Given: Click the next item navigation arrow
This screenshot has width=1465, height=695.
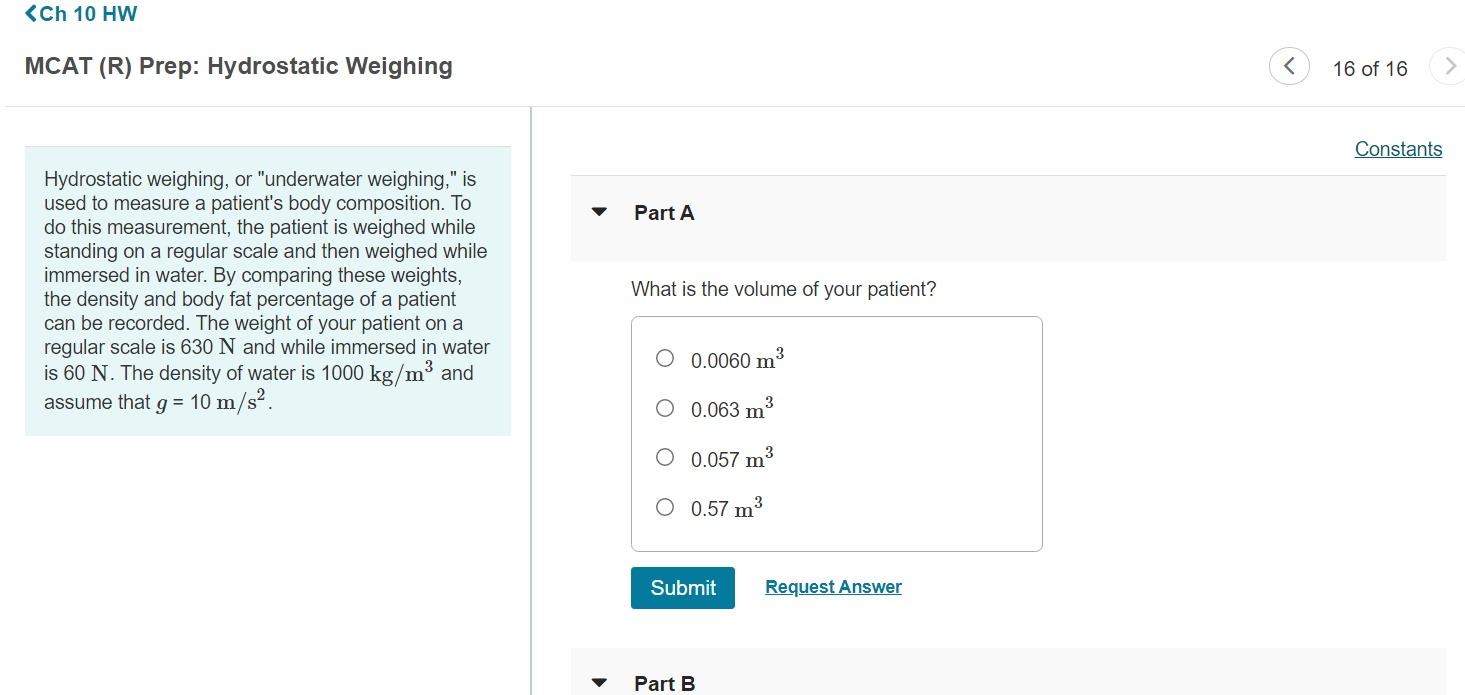Looking at the screenshot, I should (1450, 66).
